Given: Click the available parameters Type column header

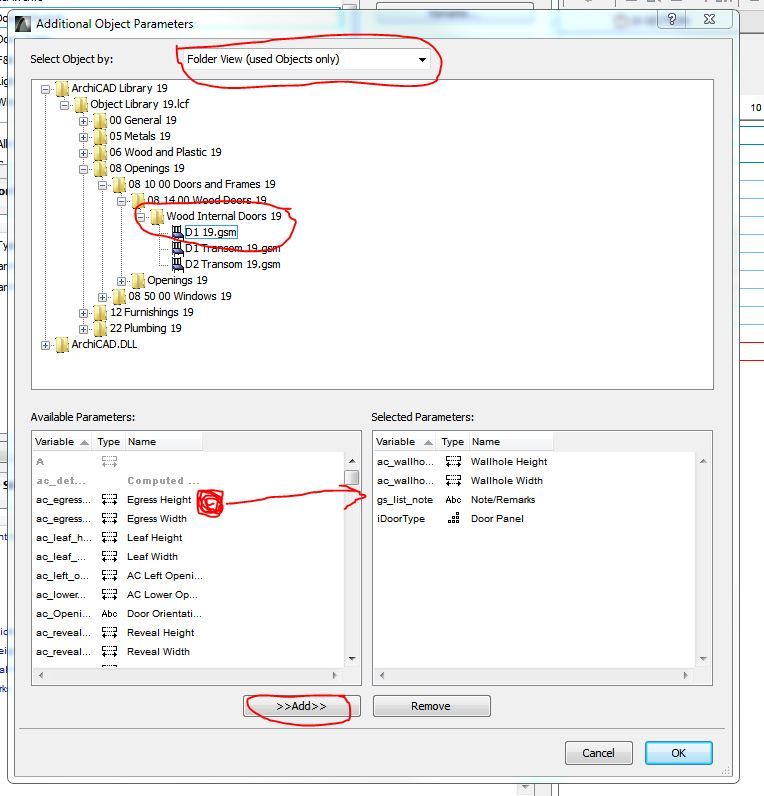Looking at the screenshot, I should point(109,442).
